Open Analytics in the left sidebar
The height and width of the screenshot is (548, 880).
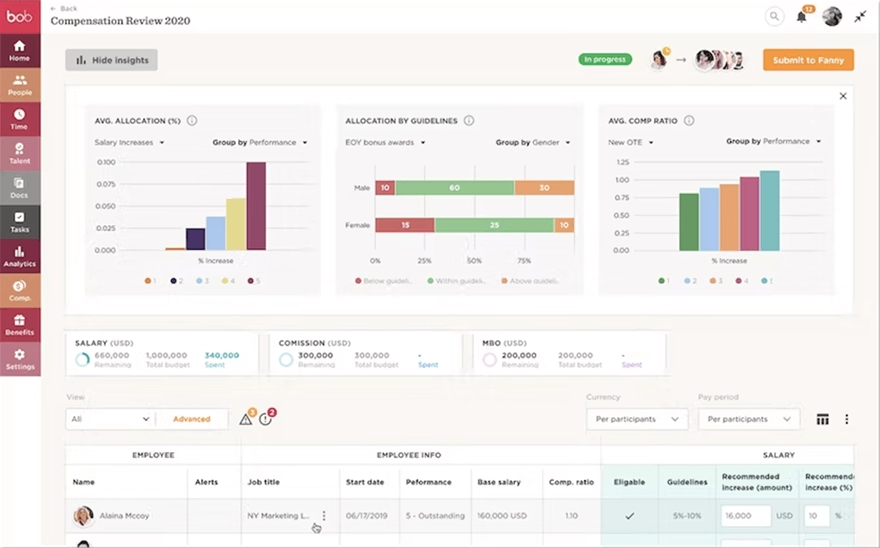point(20,256)
